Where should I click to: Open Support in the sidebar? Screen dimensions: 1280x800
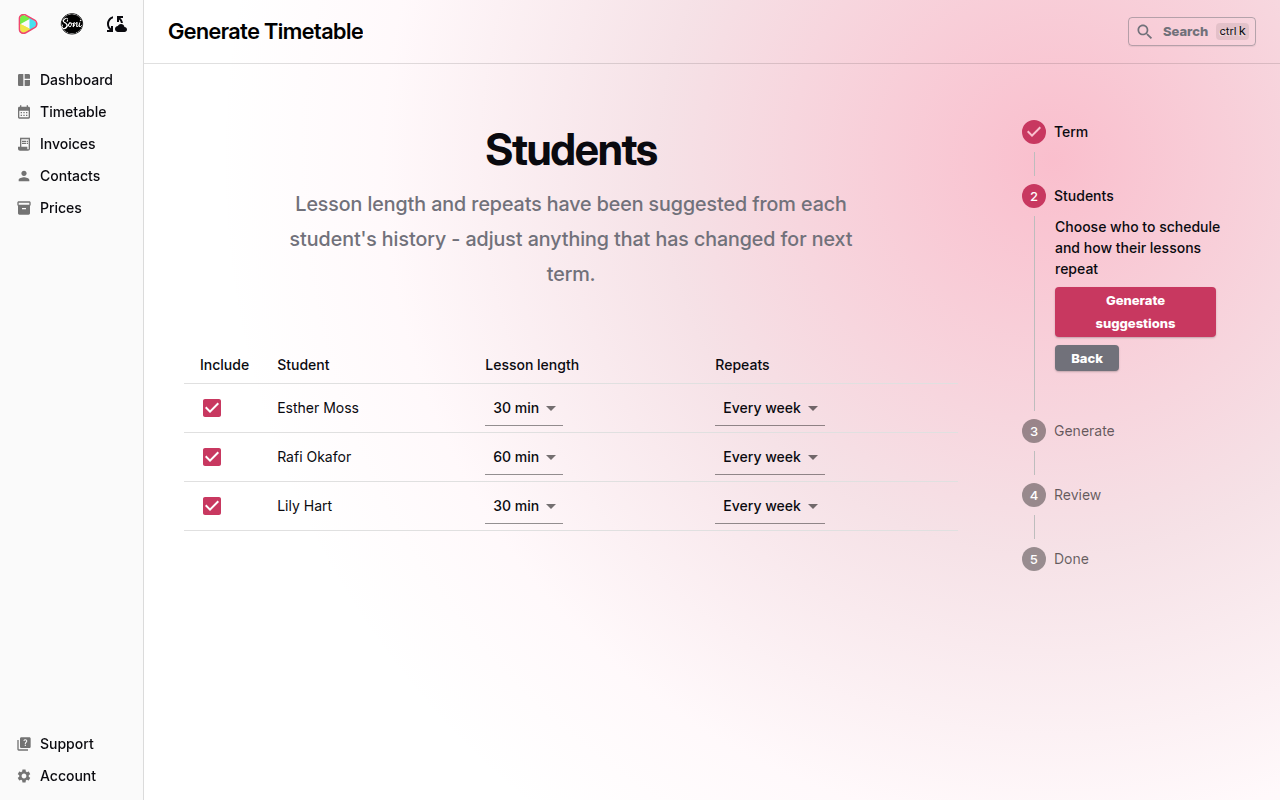point(72,744)
